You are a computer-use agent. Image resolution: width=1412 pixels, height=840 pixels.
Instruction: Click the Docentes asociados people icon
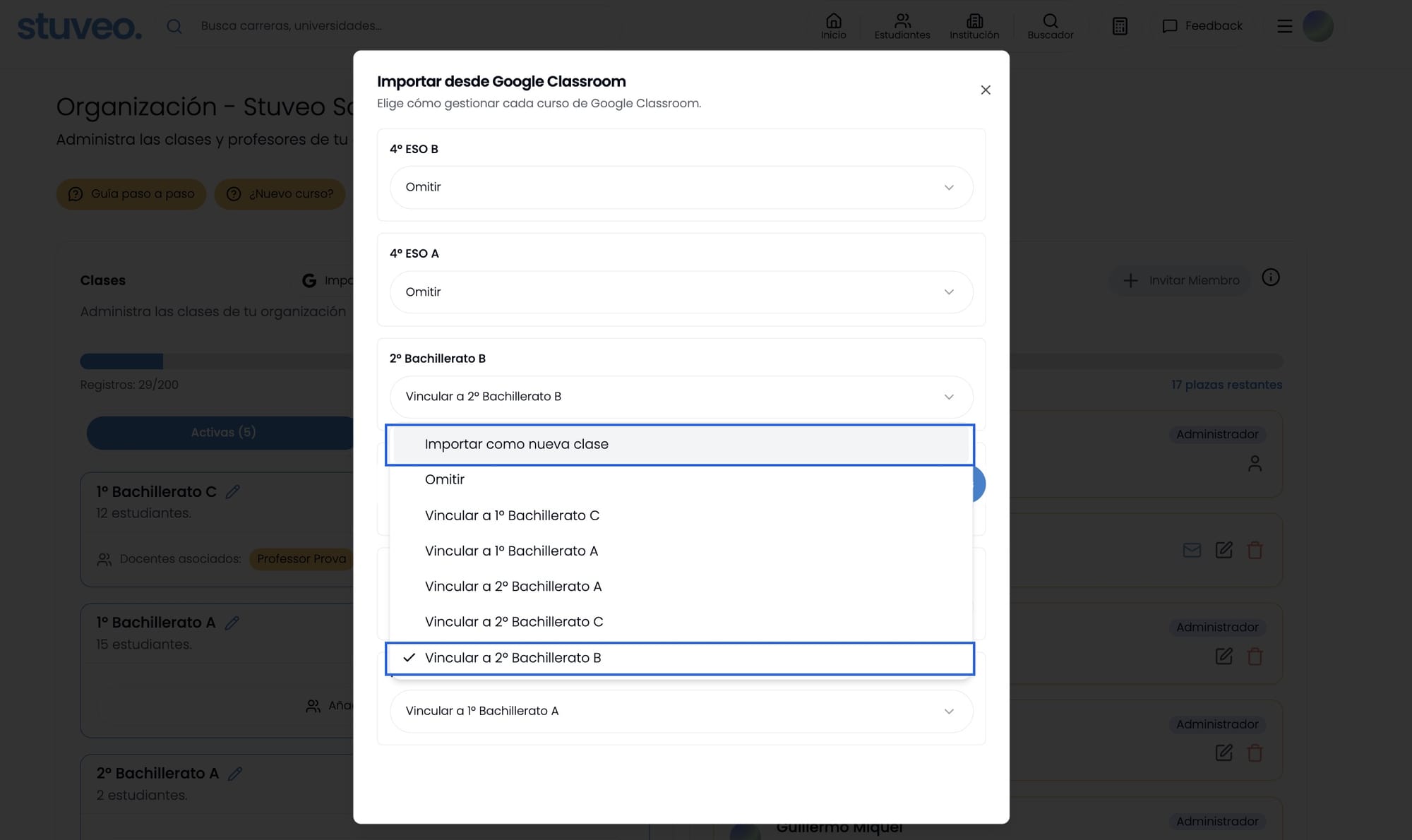pyautogui.click(x=104, y=560)
